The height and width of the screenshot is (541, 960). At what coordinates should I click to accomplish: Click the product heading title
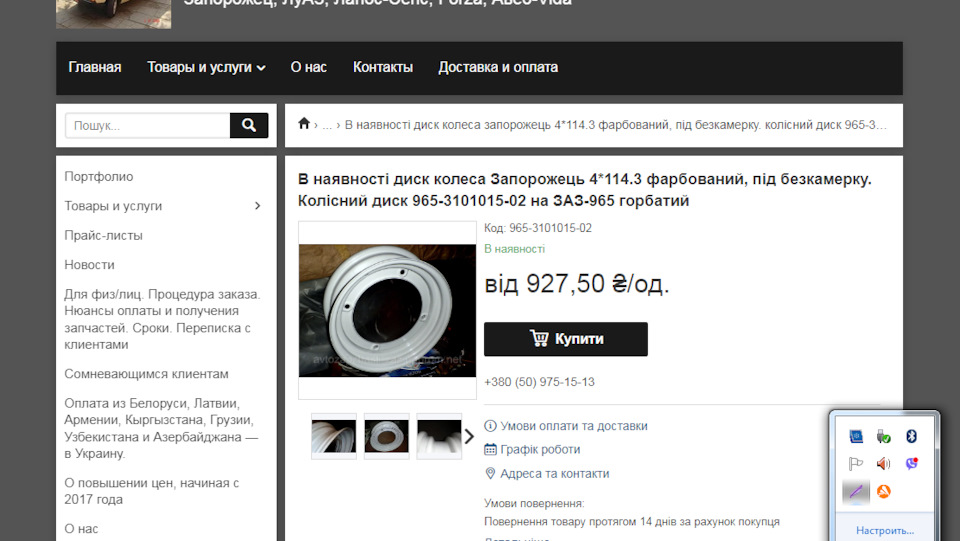pos(585,190)
